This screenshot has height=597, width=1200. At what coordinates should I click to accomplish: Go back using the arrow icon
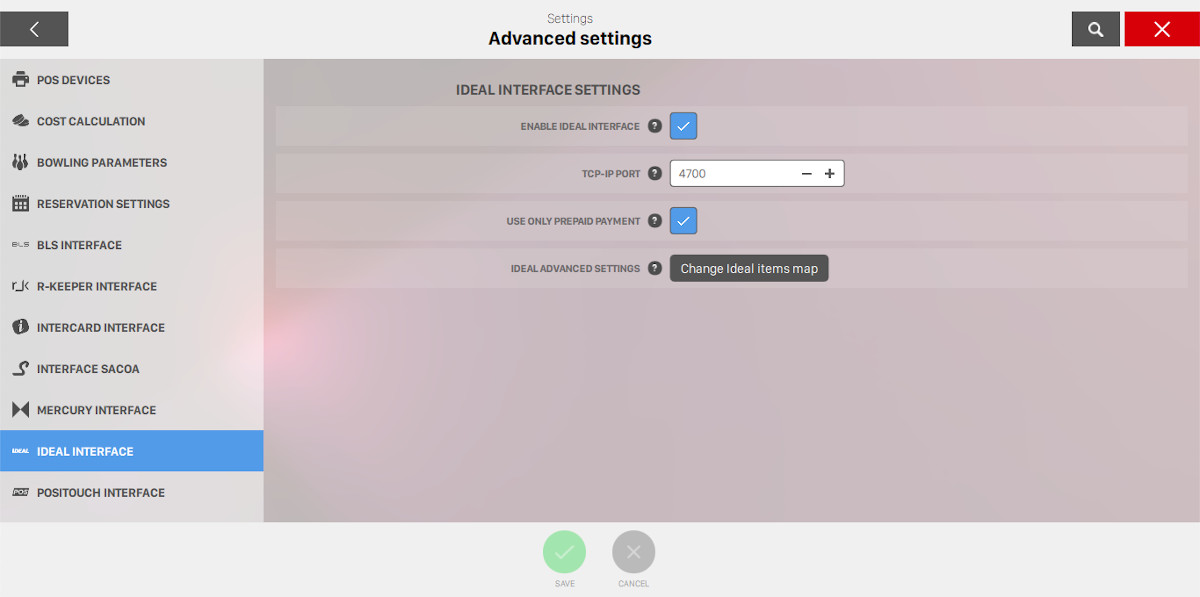(x=34, y=30)
